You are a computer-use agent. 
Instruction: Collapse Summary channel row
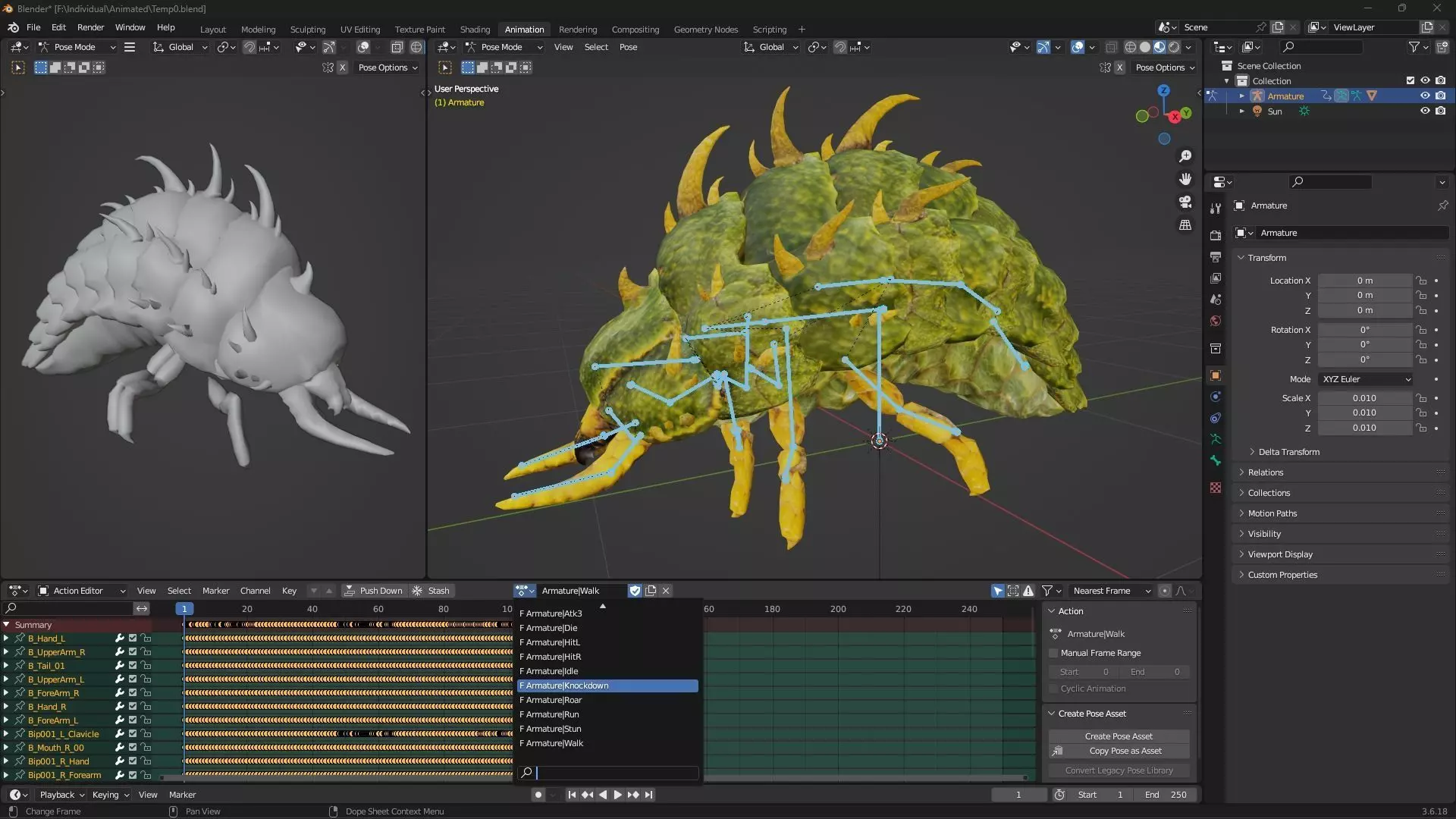pyautogui.click(x=6, y=625)
